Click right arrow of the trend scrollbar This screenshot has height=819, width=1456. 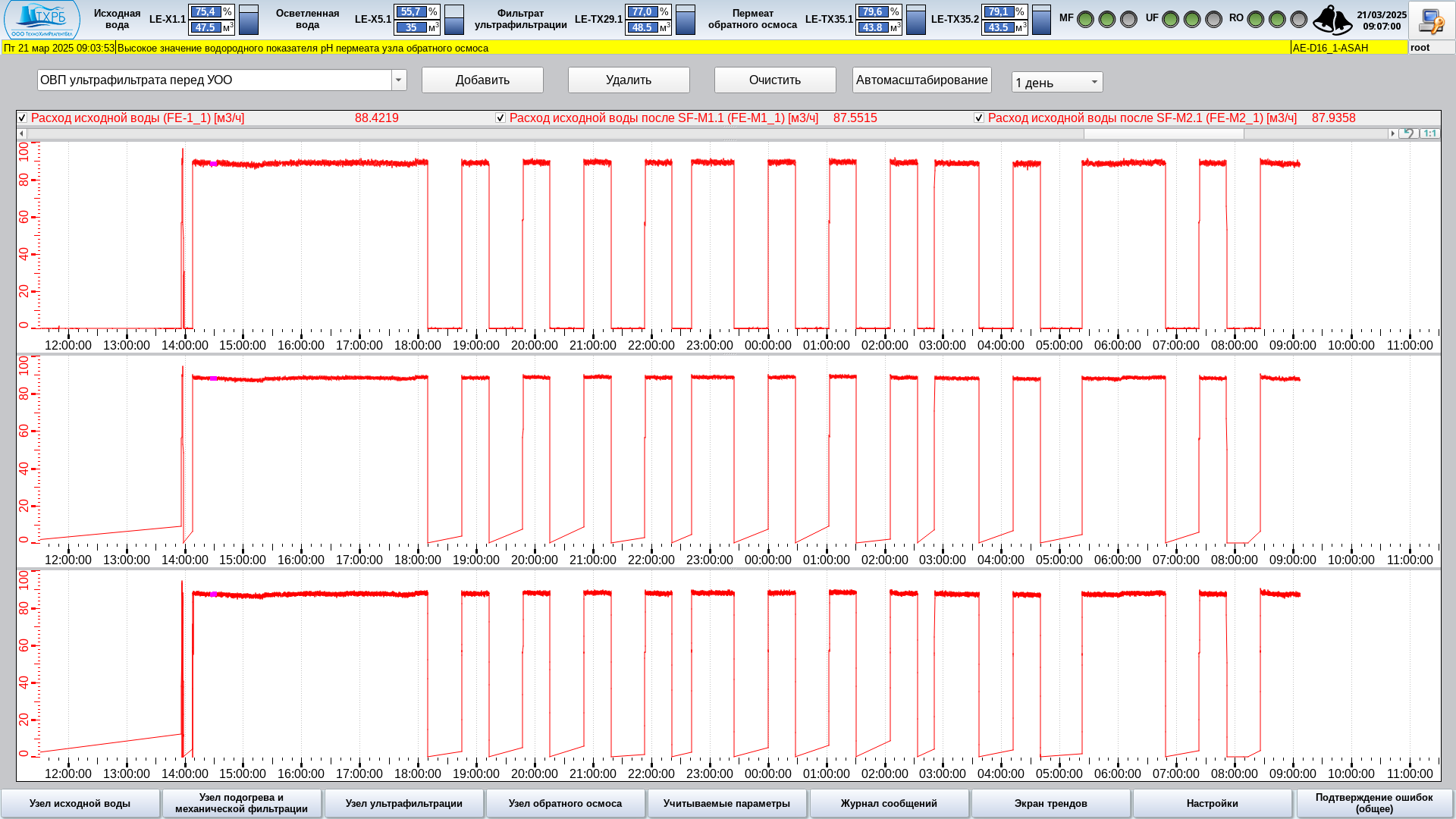point(1394,133)
